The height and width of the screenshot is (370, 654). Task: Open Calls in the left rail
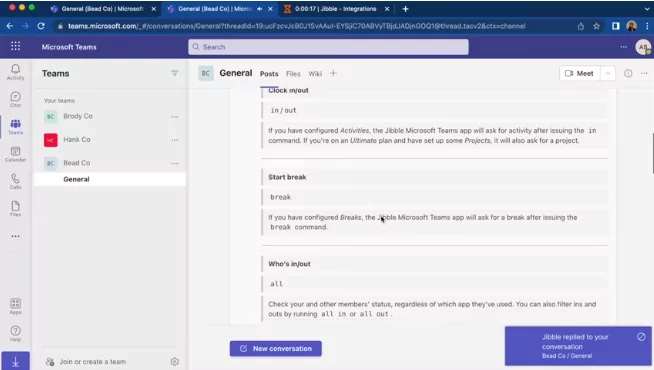pyautogui.click(x=15, y=181)
